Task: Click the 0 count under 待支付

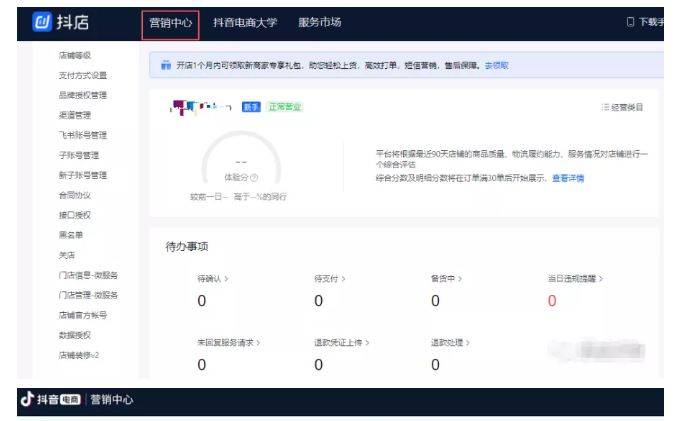Action: click(x=319, y=301)
